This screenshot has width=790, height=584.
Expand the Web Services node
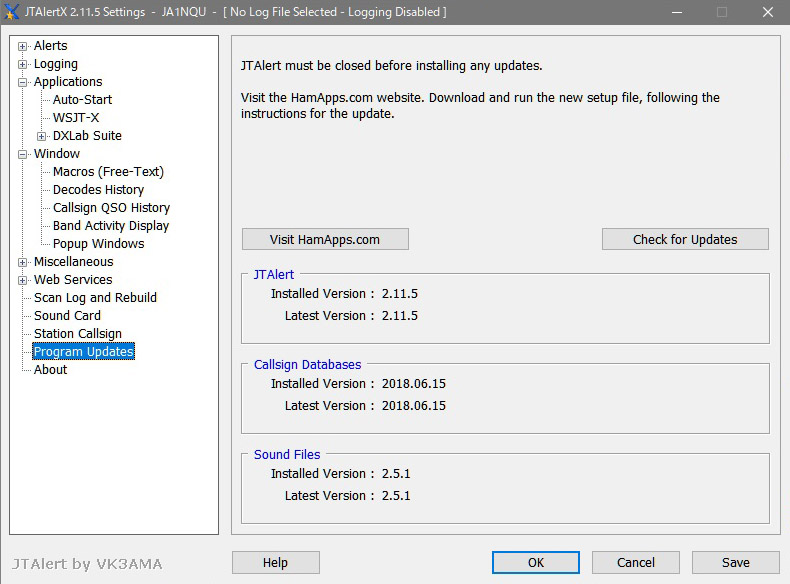[x=23, y=280]
